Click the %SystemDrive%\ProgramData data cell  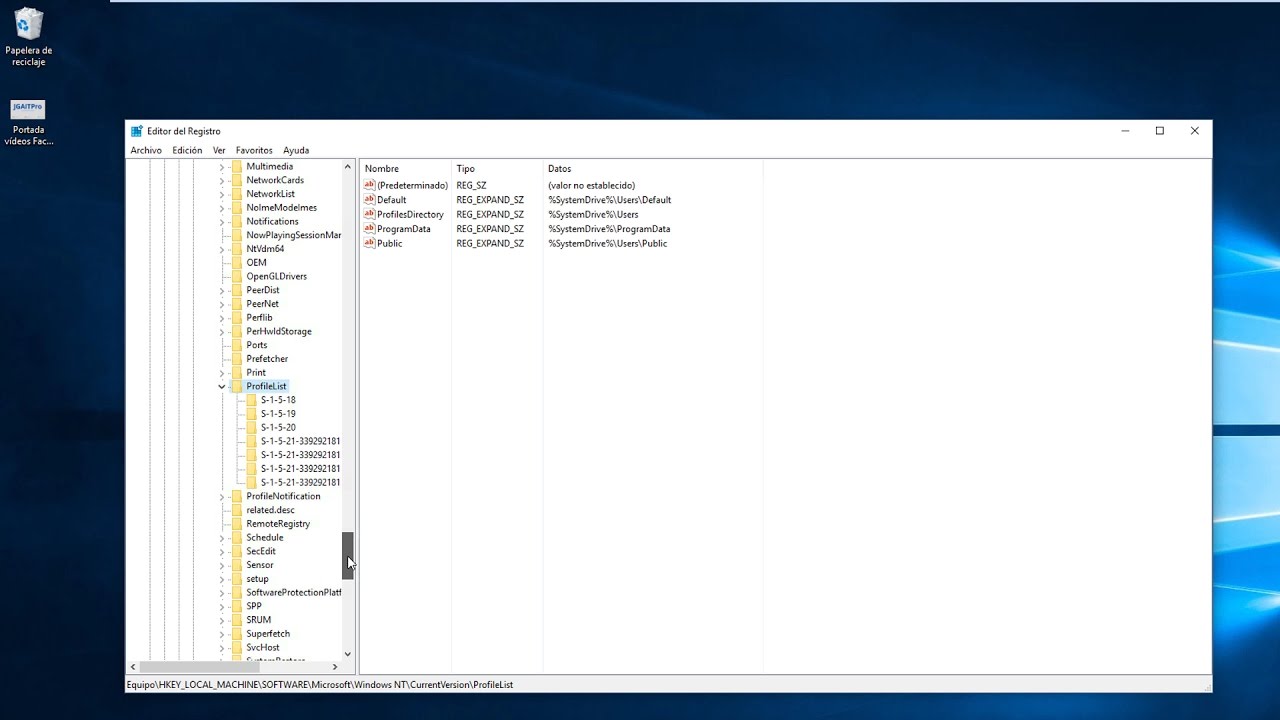pos(609,229)
